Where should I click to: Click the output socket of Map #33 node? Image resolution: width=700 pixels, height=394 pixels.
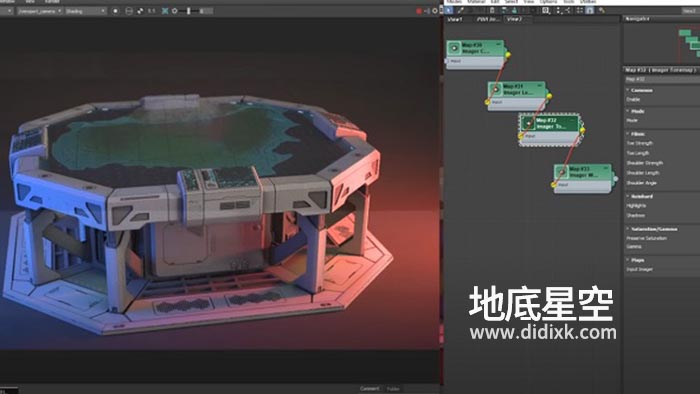pyautogui.click(x=615, y=178)
